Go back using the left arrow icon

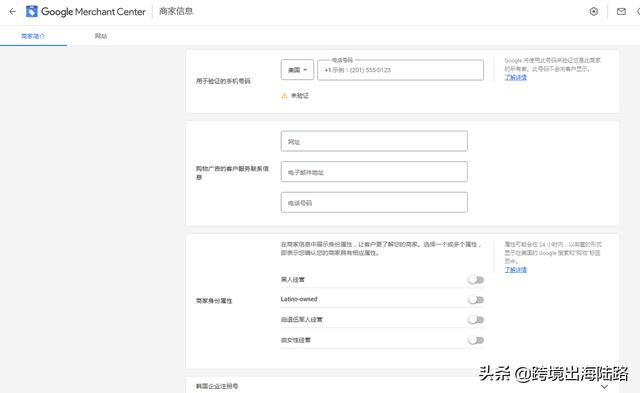point(12,11)
